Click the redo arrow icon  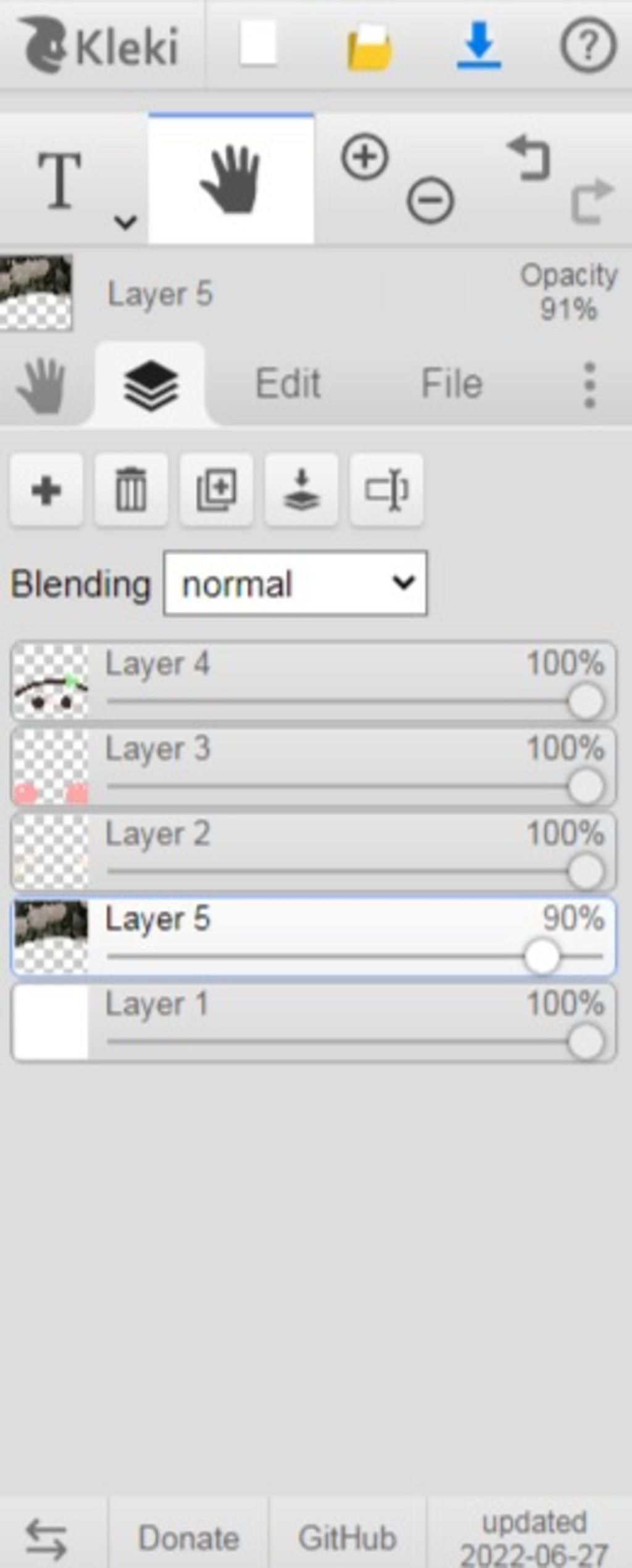[592, 200]
